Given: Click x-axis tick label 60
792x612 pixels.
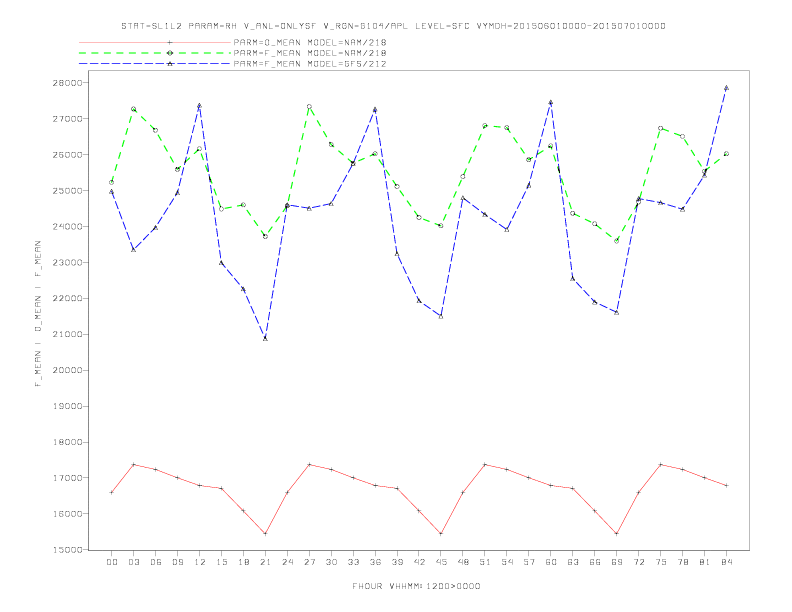Looking at the screenshot, I should 551,562.
